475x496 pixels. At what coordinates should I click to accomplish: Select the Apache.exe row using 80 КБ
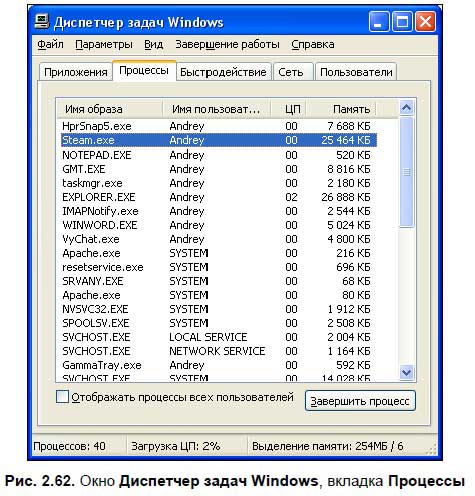click(219, 295)
